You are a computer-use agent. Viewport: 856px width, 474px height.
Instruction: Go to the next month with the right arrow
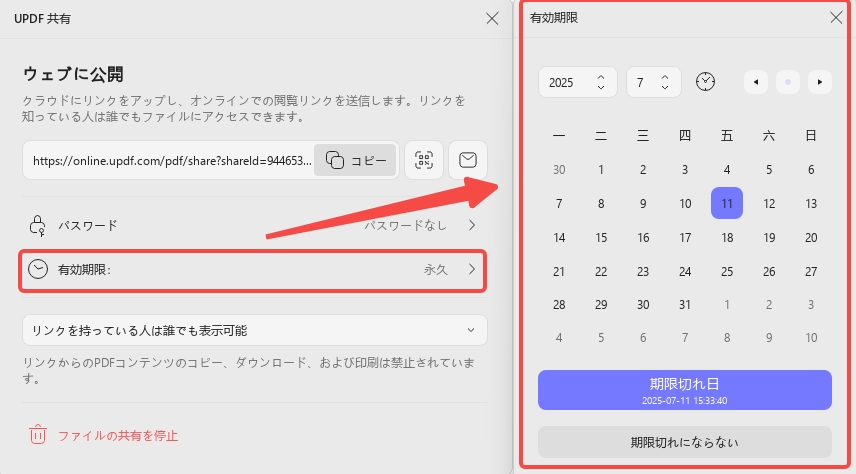[x=819, y=82]
